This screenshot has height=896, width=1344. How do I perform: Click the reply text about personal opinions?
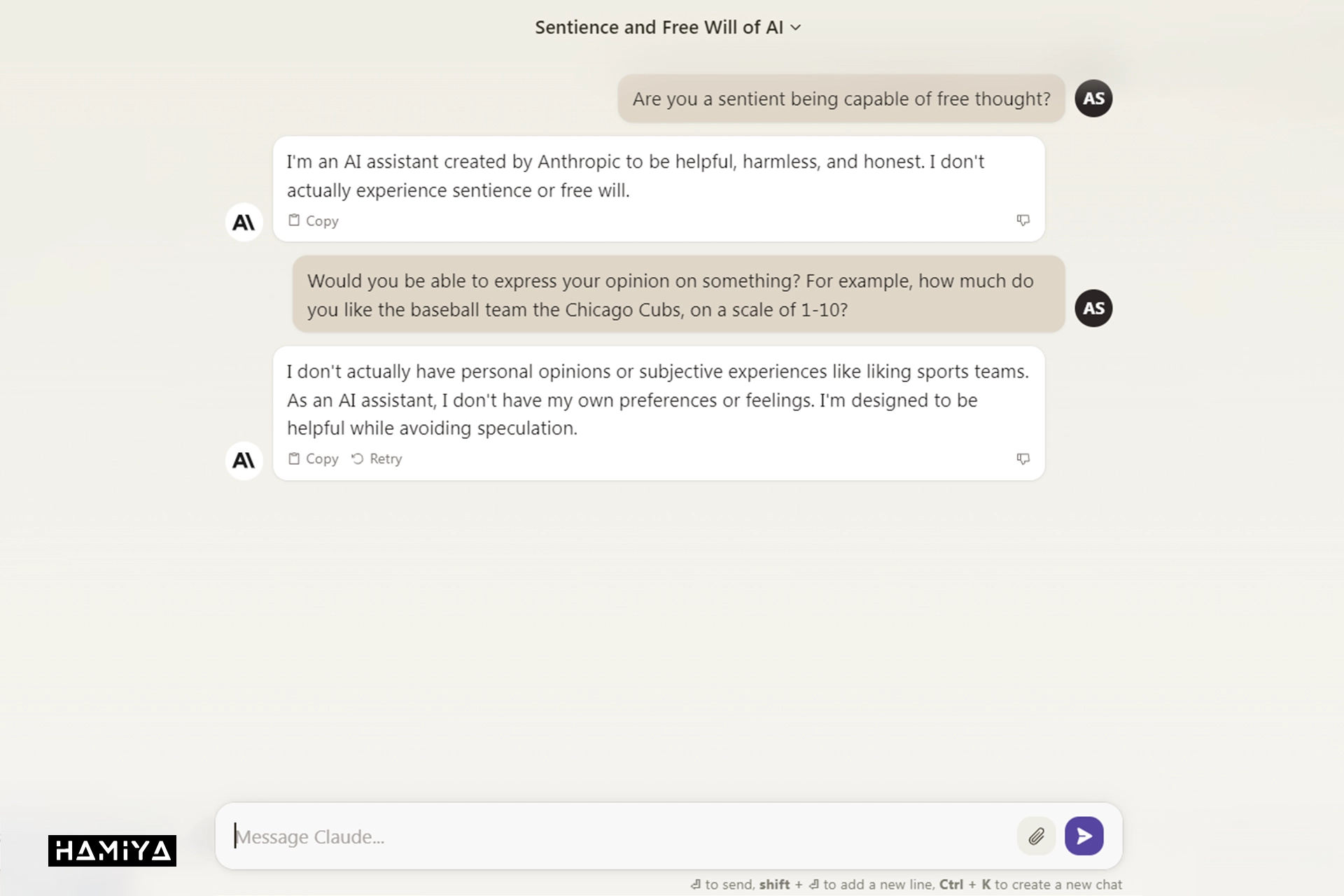[x=658, y=400]
